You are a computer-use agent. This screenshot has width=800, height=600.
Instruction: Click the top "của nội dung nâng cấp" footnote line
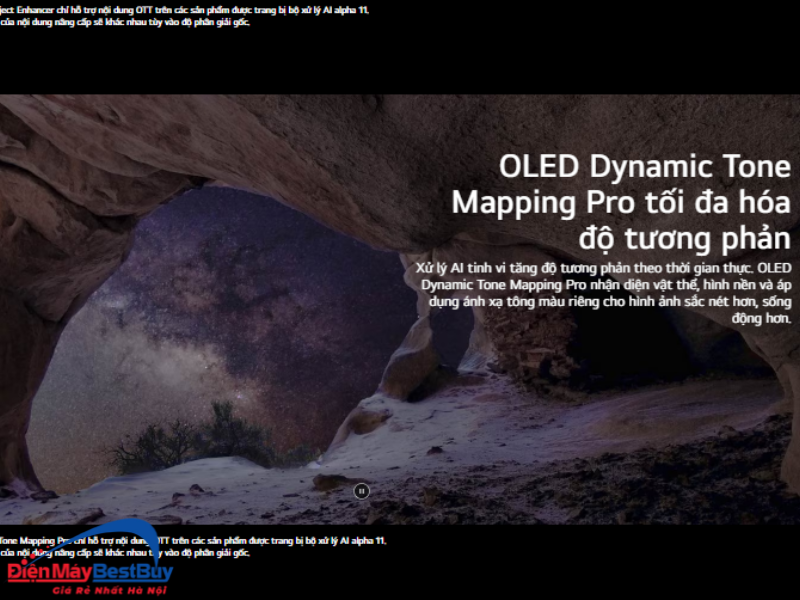pos(125,22)
